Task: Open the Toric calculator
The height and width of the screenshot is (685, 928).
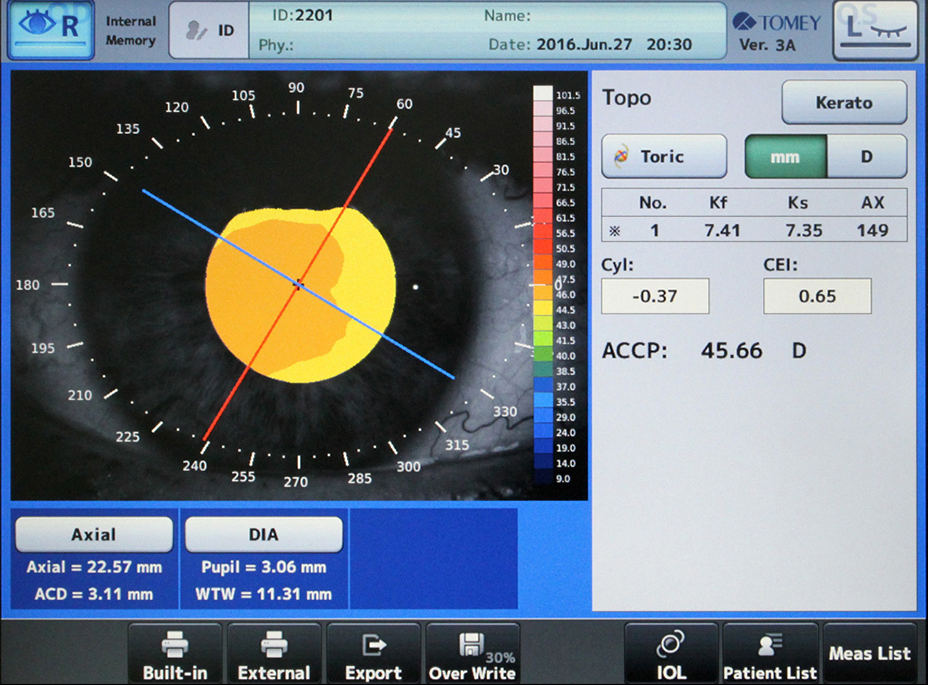Action: [664, 157]
